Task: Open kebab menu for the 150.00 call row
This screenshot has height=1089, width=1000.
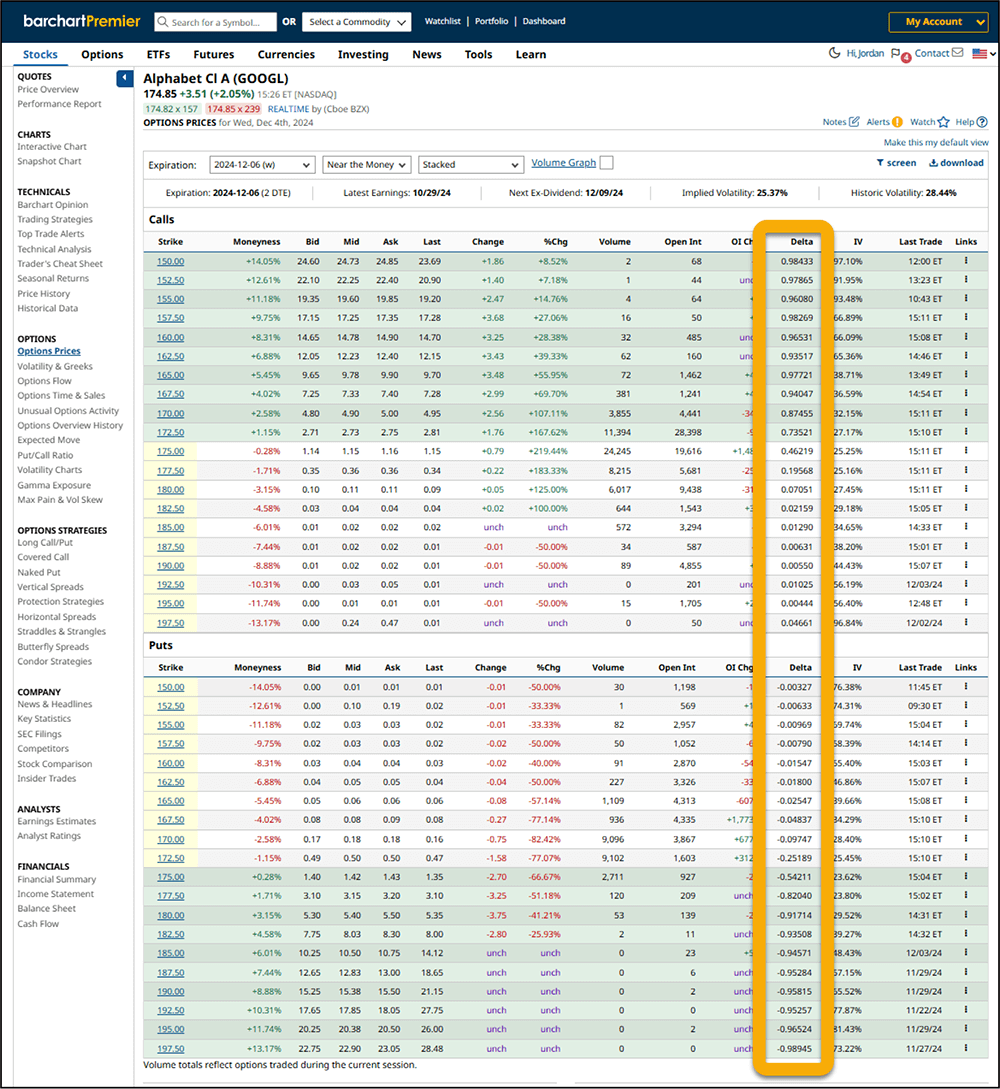Action: tap(965, 261)
